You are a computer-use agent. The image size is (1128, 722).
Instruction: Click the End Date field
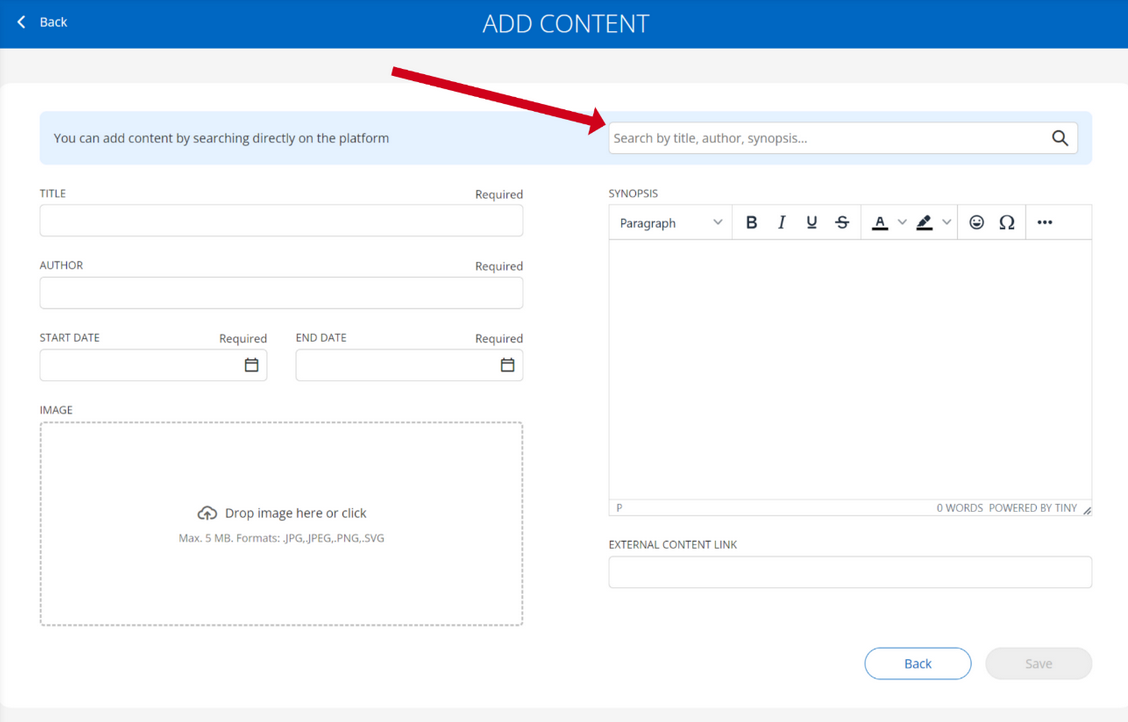[x=409, y=365]
